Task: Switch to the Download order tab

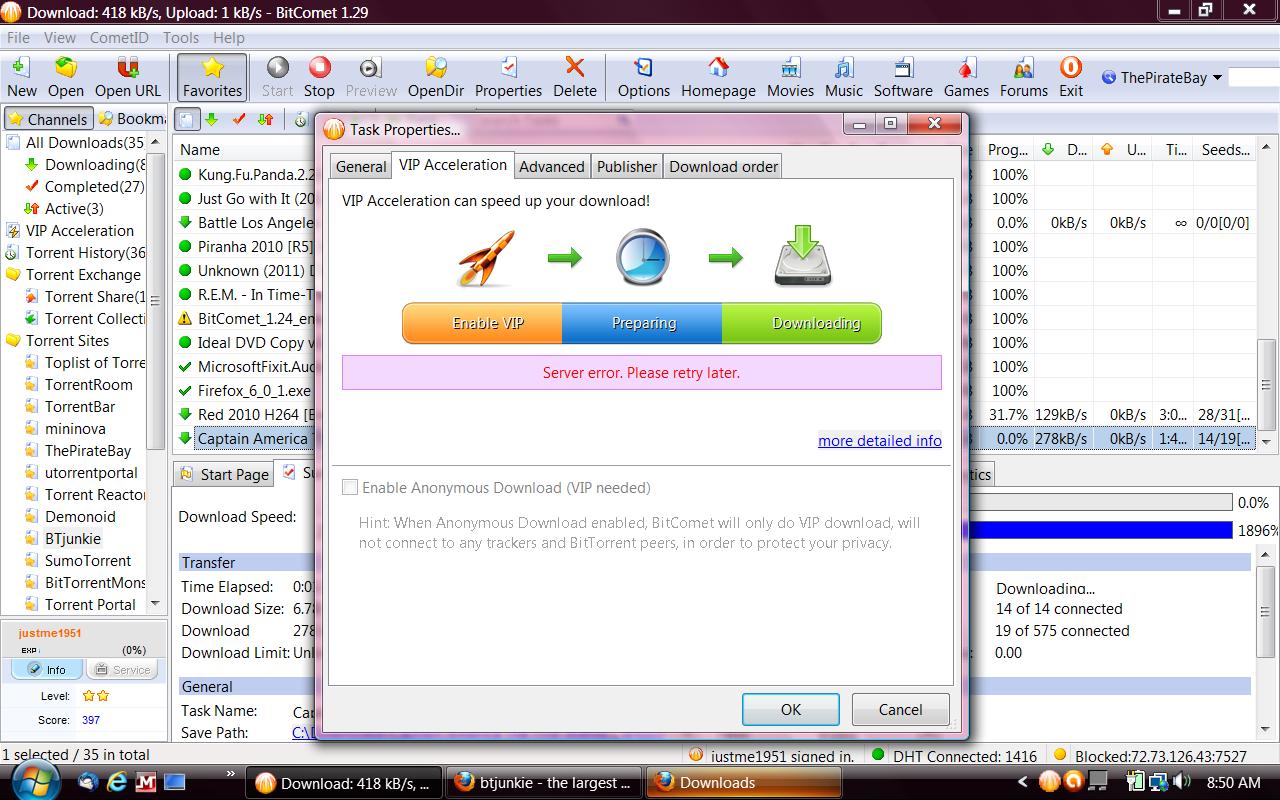Action: [723, 167]
